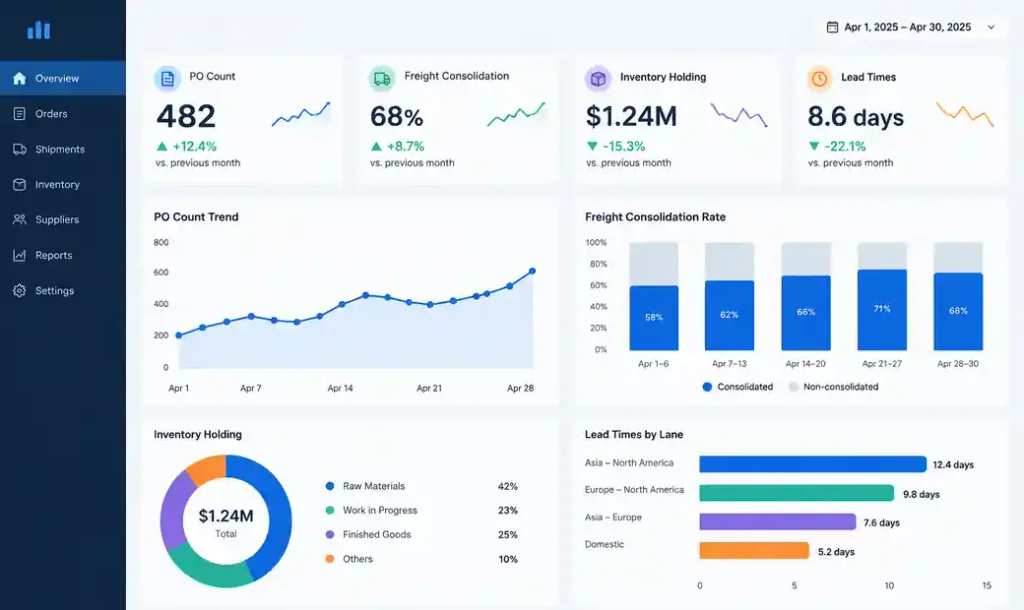The image size is (1024, 610).
Task: Click the Asia – North America lead time bar
Action: pos(812,464)
